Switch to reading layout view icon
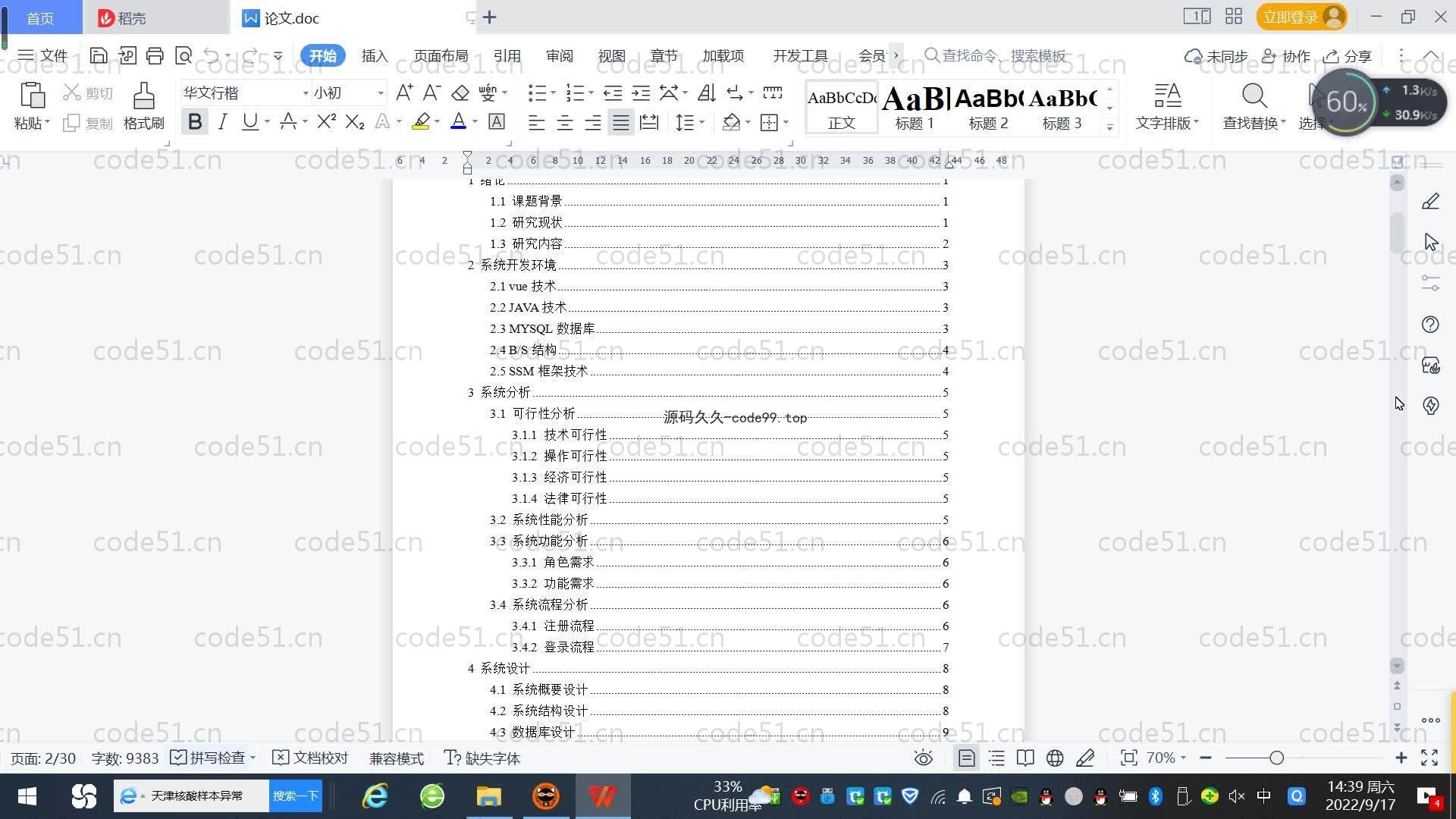The height and width of the screenshot is (819, 1456). click(1025, 758)
